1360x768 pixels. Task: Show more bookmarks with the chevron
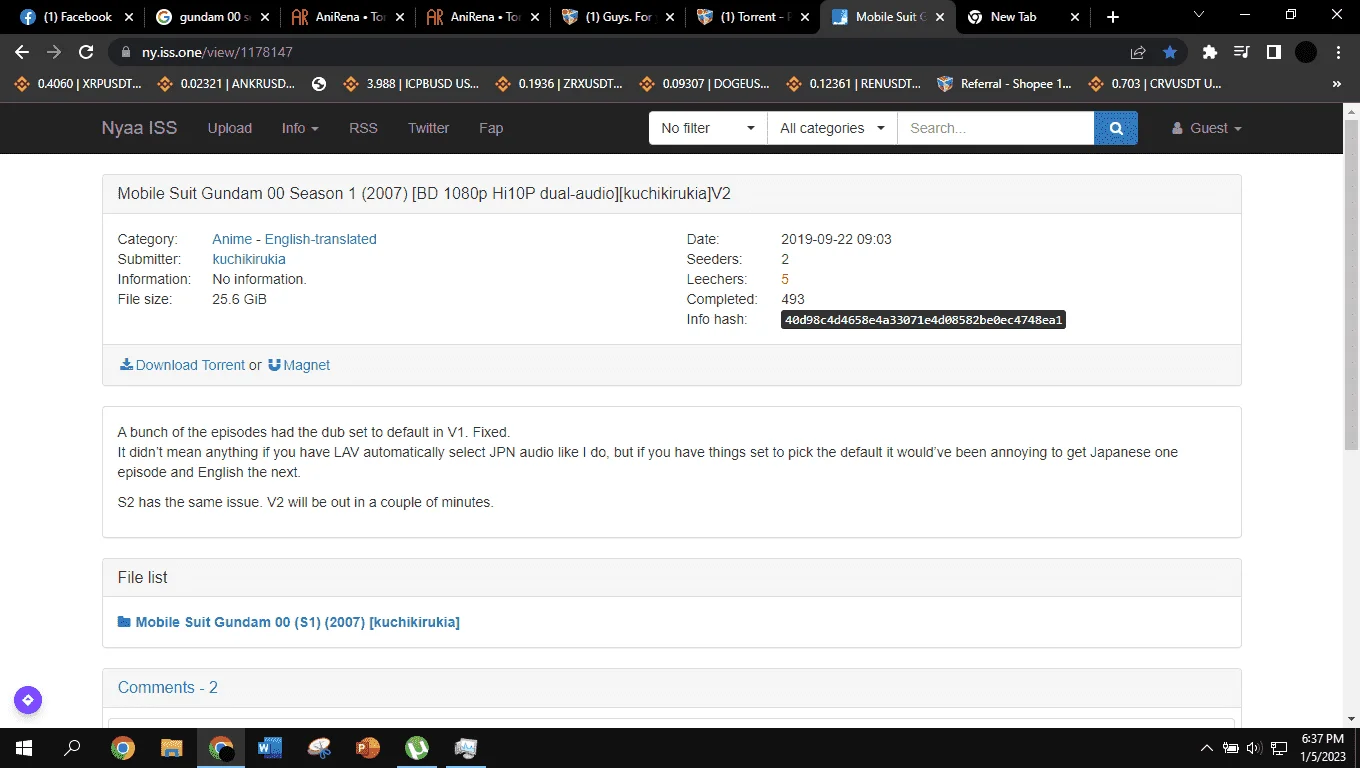point(1337,84)
